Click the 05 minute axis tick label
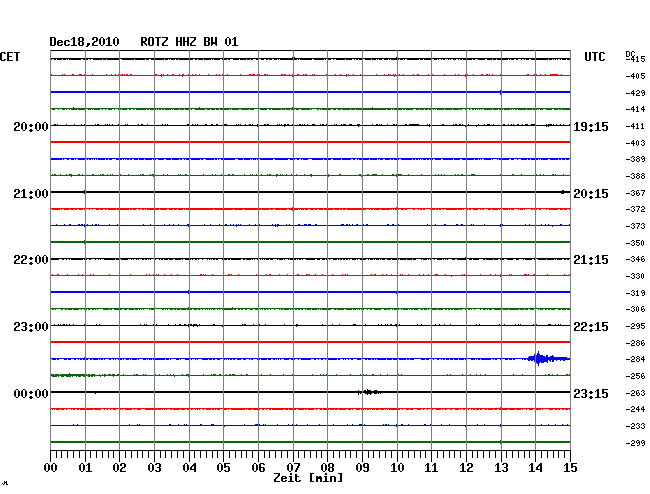 (x=223, y=468)
